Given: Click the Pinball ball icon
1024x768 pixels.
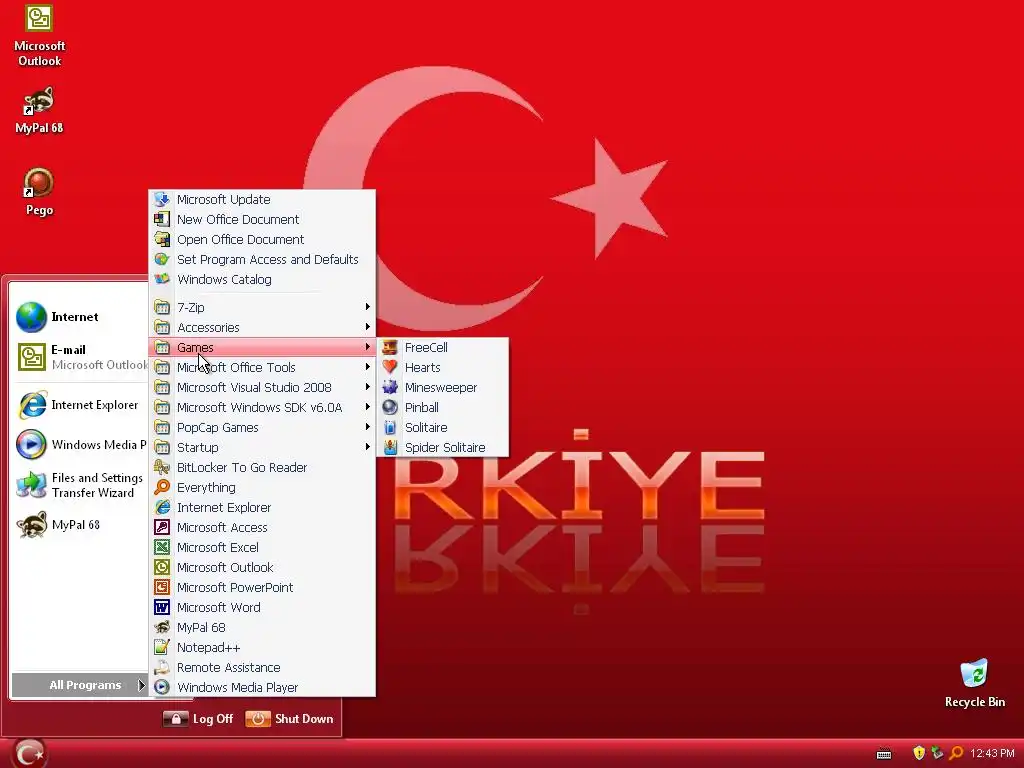Looking at the screenshot, I should 390,408.
